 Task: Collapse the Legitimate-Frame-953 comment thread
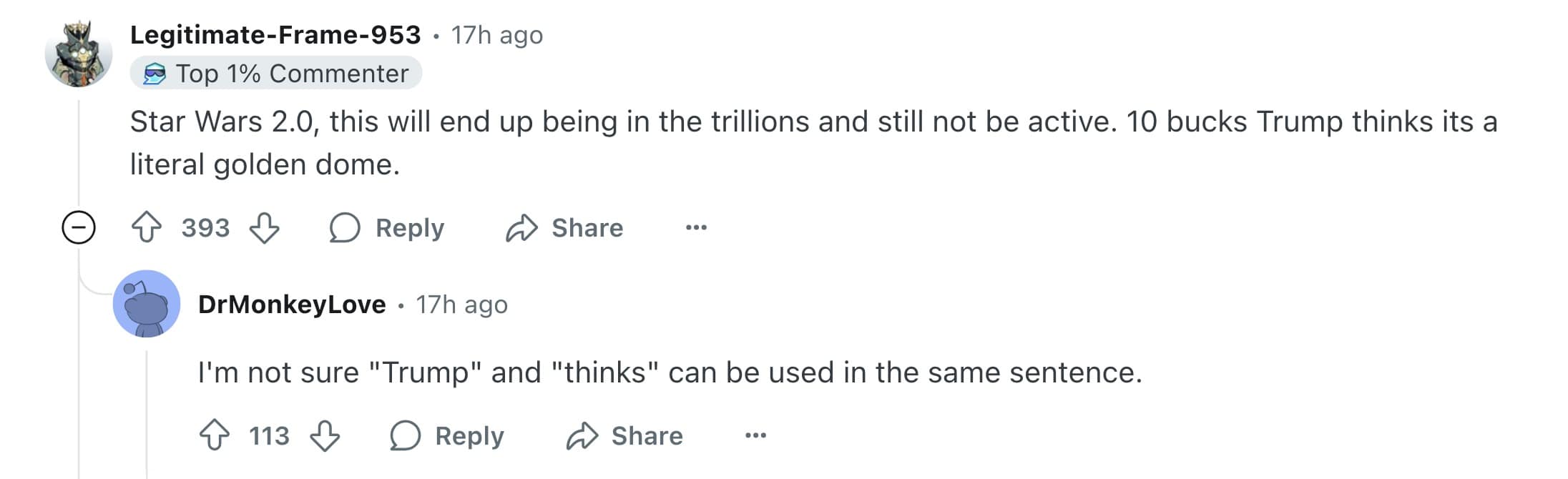coord(79,228)
